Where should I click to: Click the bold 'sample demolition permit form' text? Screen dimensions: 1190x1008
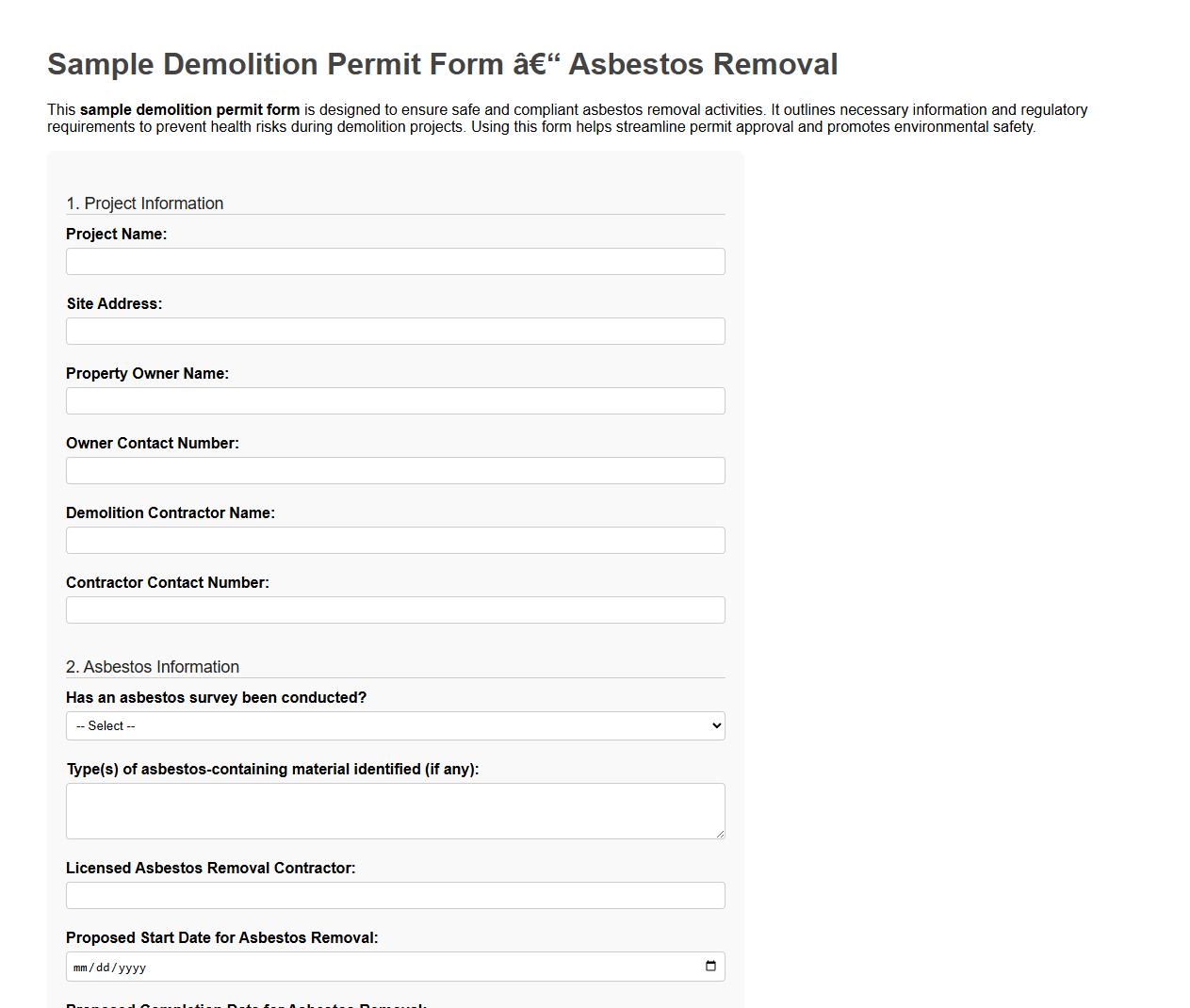pyautogui.click(x=189, y=109)
